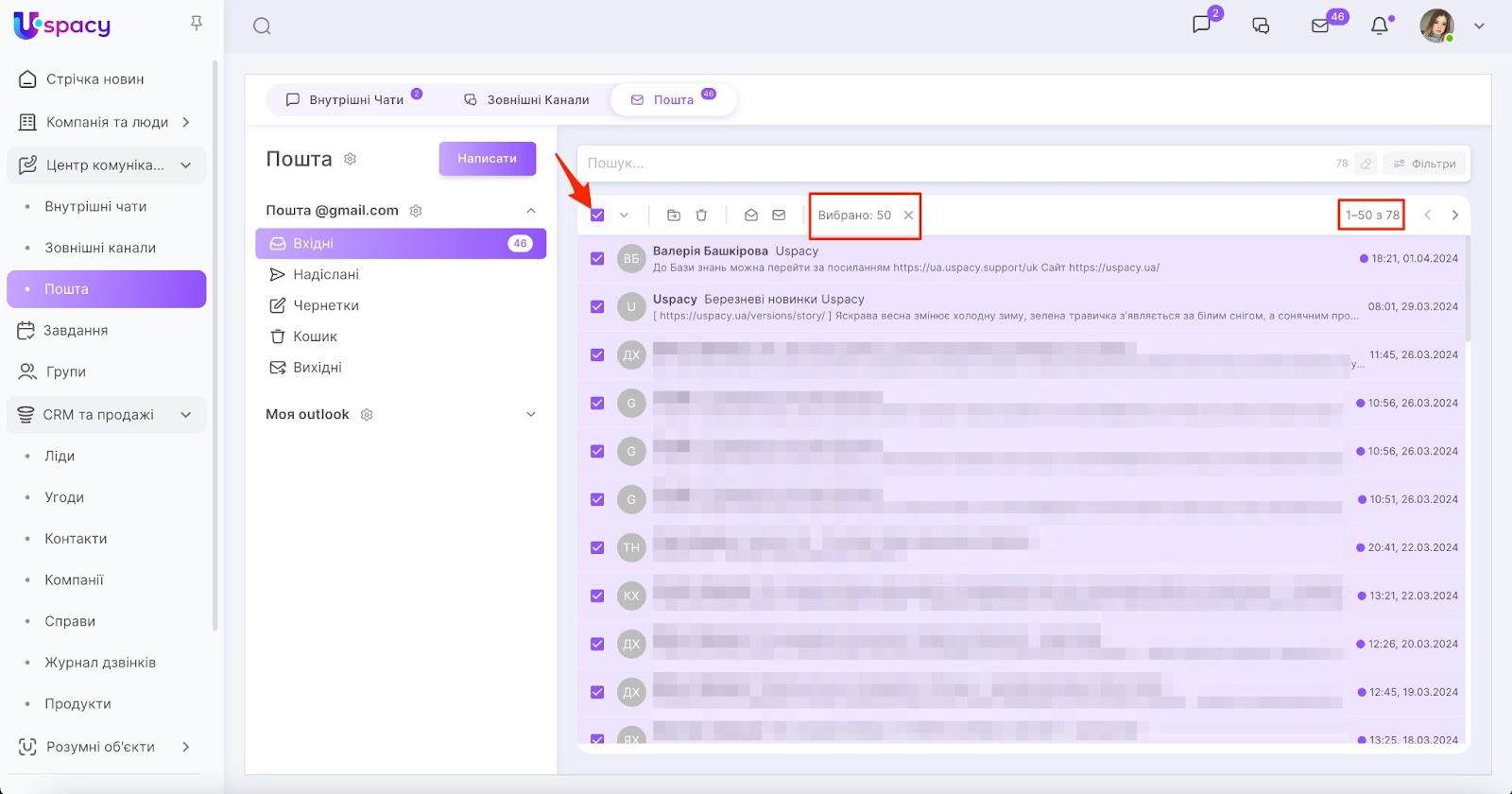
Task: Uncheck the select-all emails checkbox
Action: tap(597, 216)
